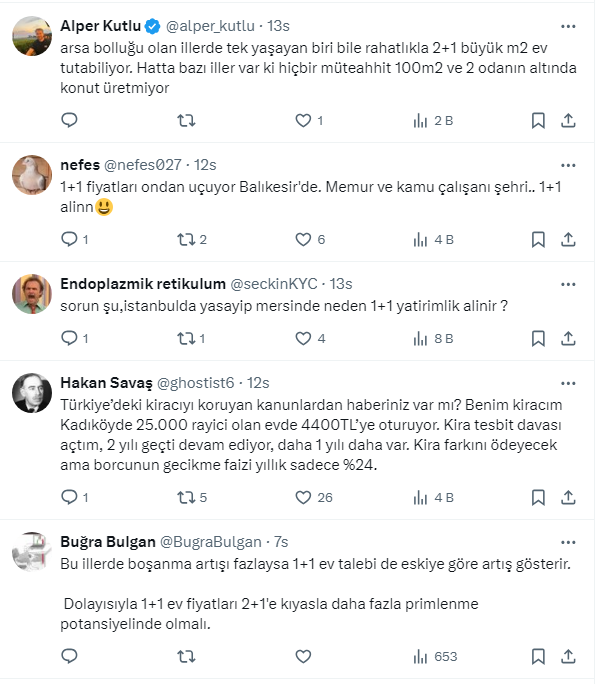Open more options on nefes's tweet
The image size is (600, 684).
(568, 164)
